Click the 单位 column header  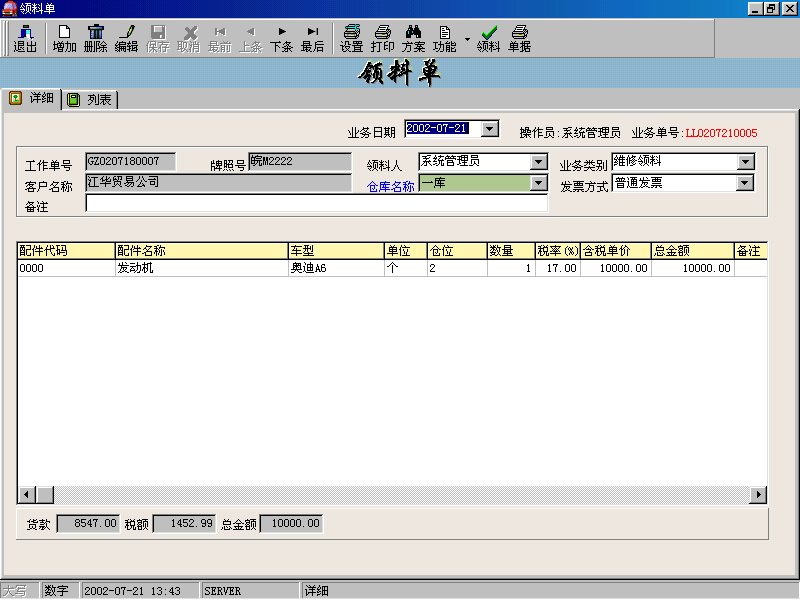tap(406, 251)
